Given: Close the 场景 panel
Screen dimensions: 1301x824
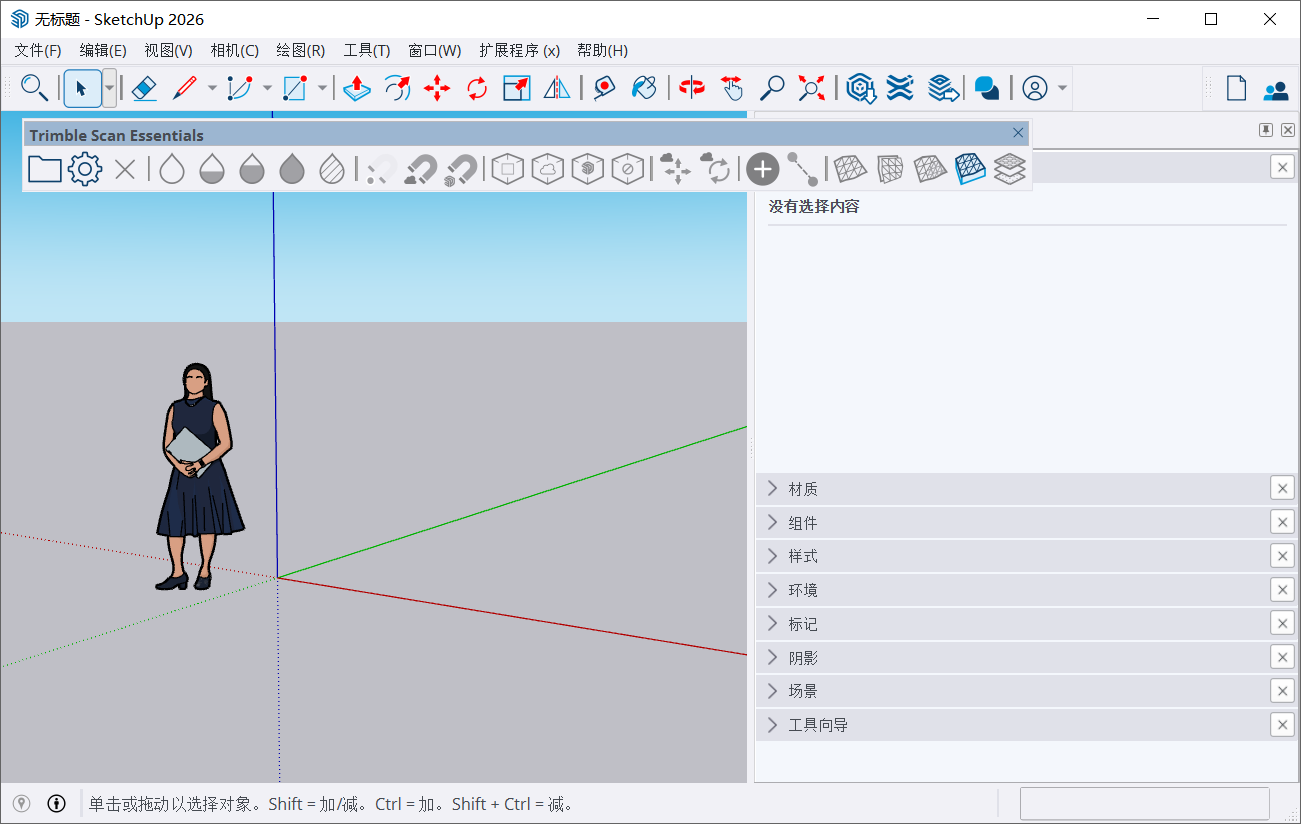Looking at the screenshot, I should [1282, 691].
